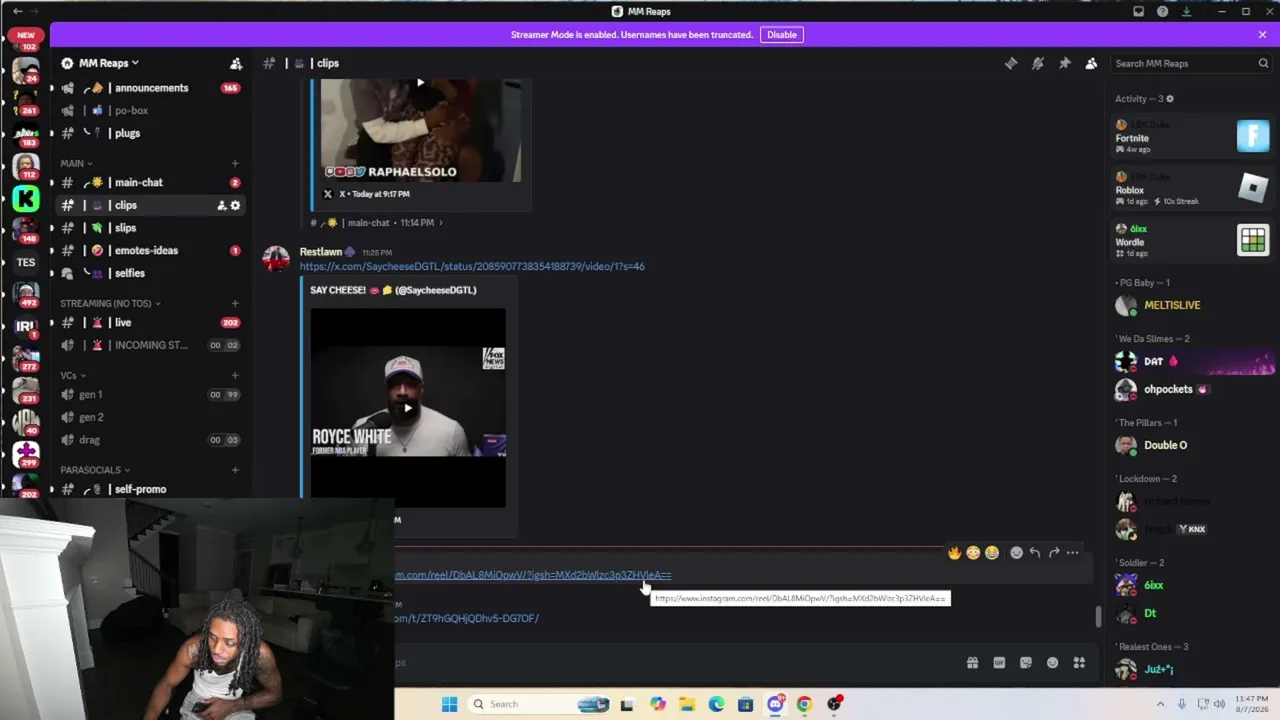This screenshot has height=720, width=1280.
Task: Collapse the MAIN channel category
Action: [76, 163]
